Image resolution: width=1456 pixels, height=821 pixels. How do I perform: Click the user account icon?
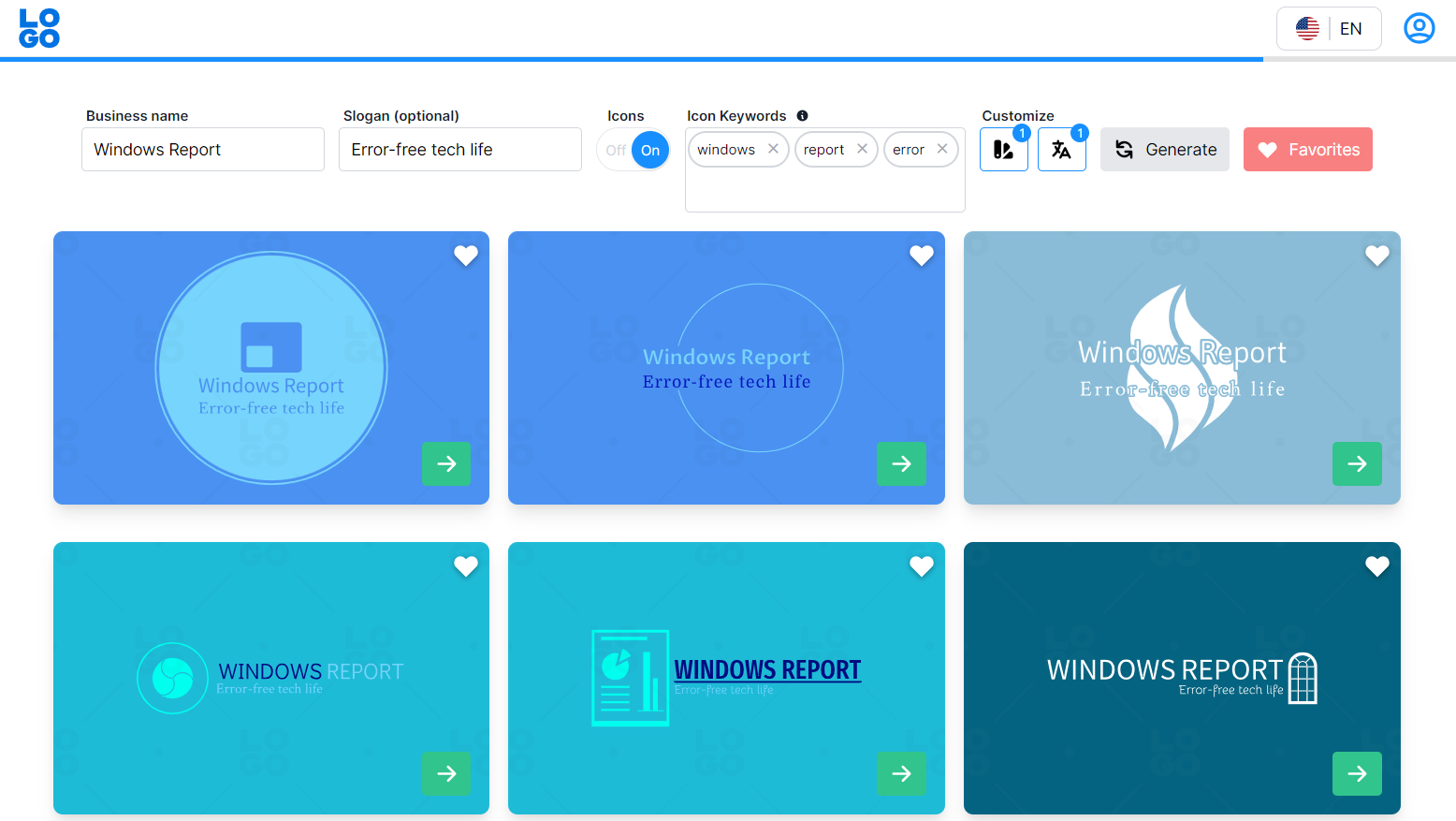(x=1419, y=28)
